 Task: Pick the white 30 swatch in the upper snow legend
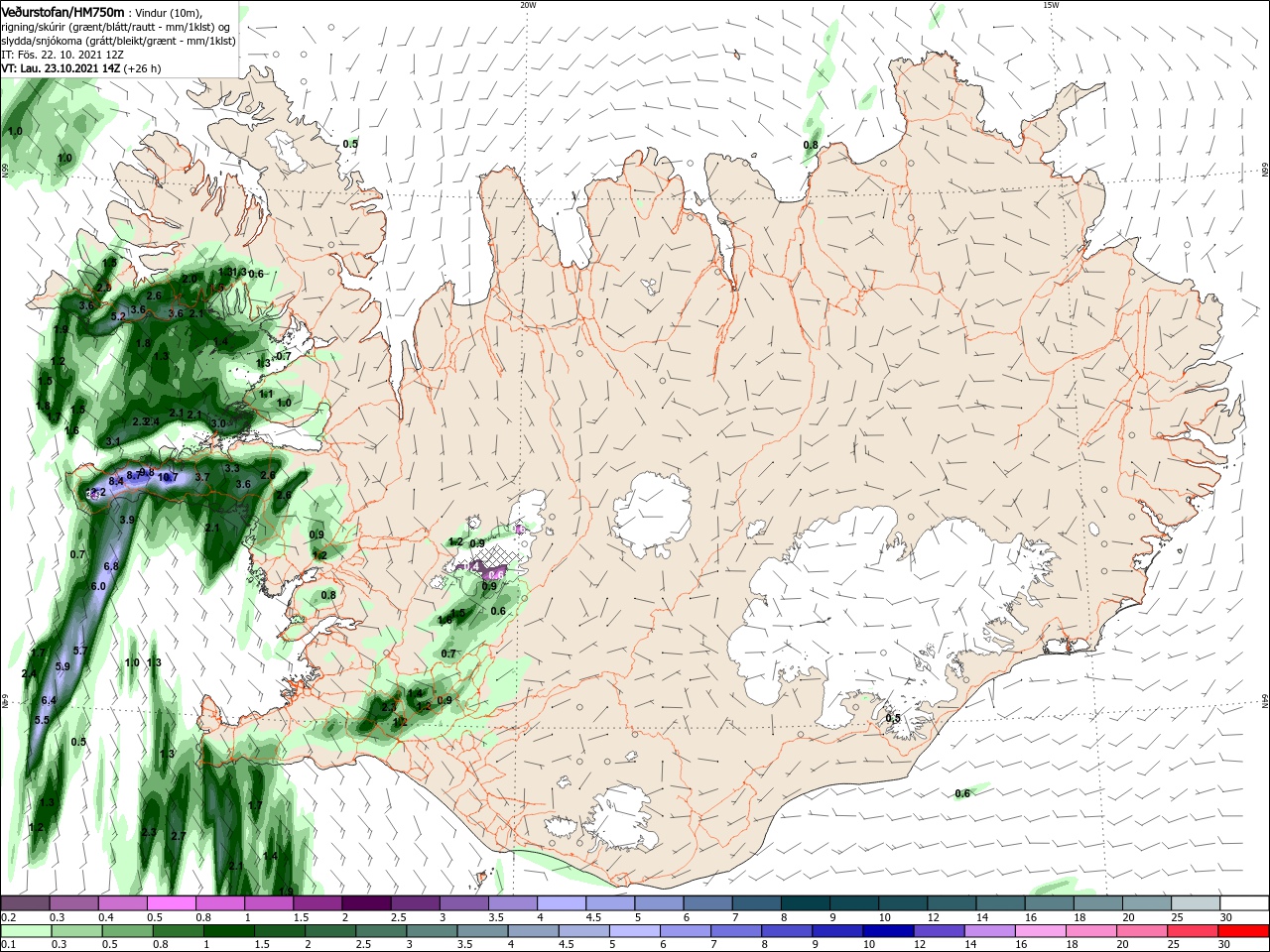pyautogui.click(x=1242, y=903)
